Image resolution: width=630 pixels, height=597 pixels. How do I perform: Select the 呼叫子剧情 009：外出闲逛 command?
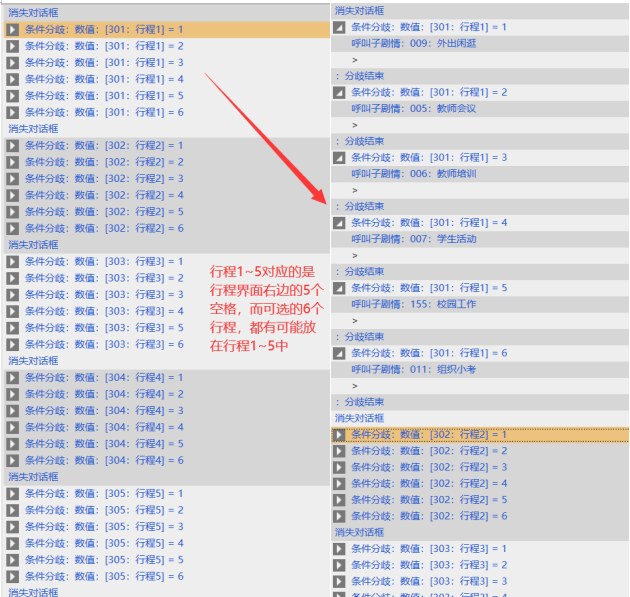pos(413,43)
